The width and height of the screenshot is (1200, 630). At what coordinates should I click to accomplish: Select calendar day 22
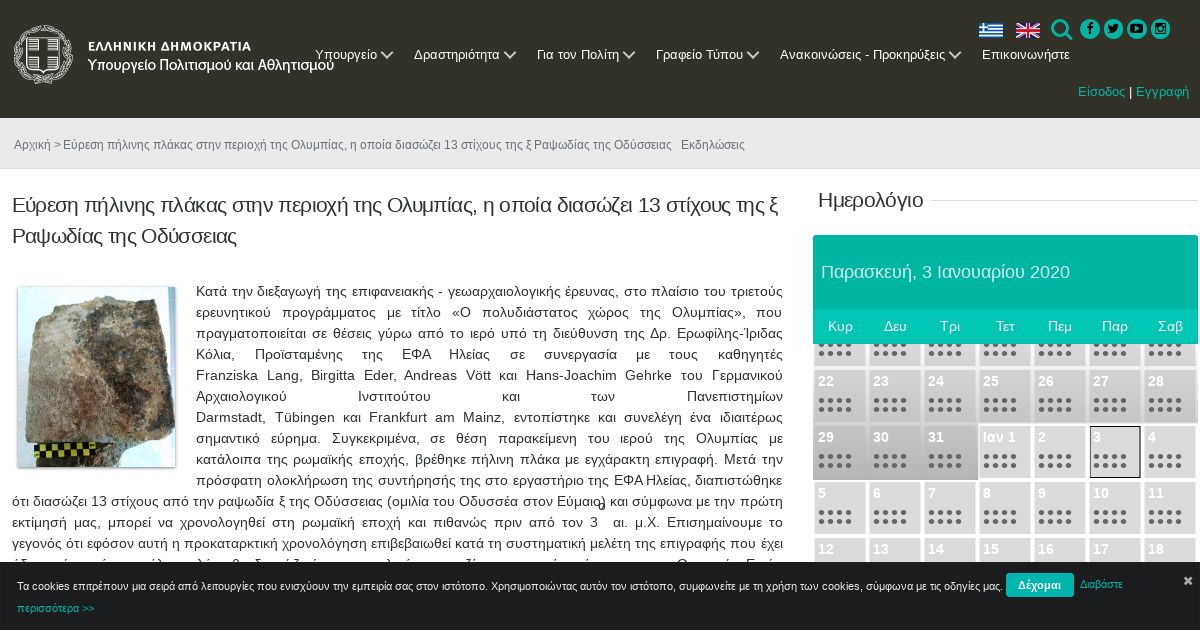(x=839, y=396)
